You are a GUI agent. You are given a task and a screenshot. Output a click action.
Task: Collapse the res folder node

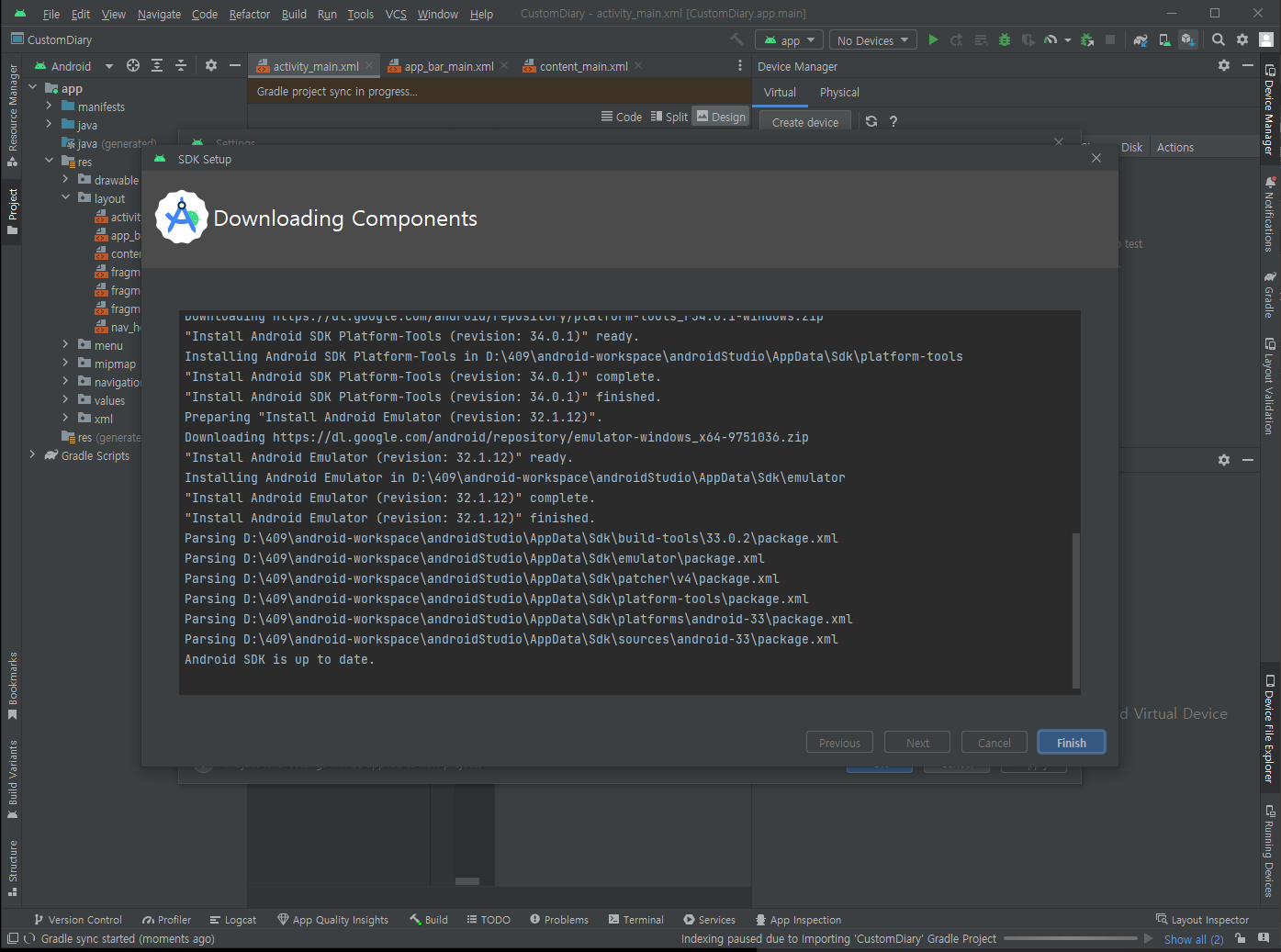pyautogui.click(x=49, y=161)
